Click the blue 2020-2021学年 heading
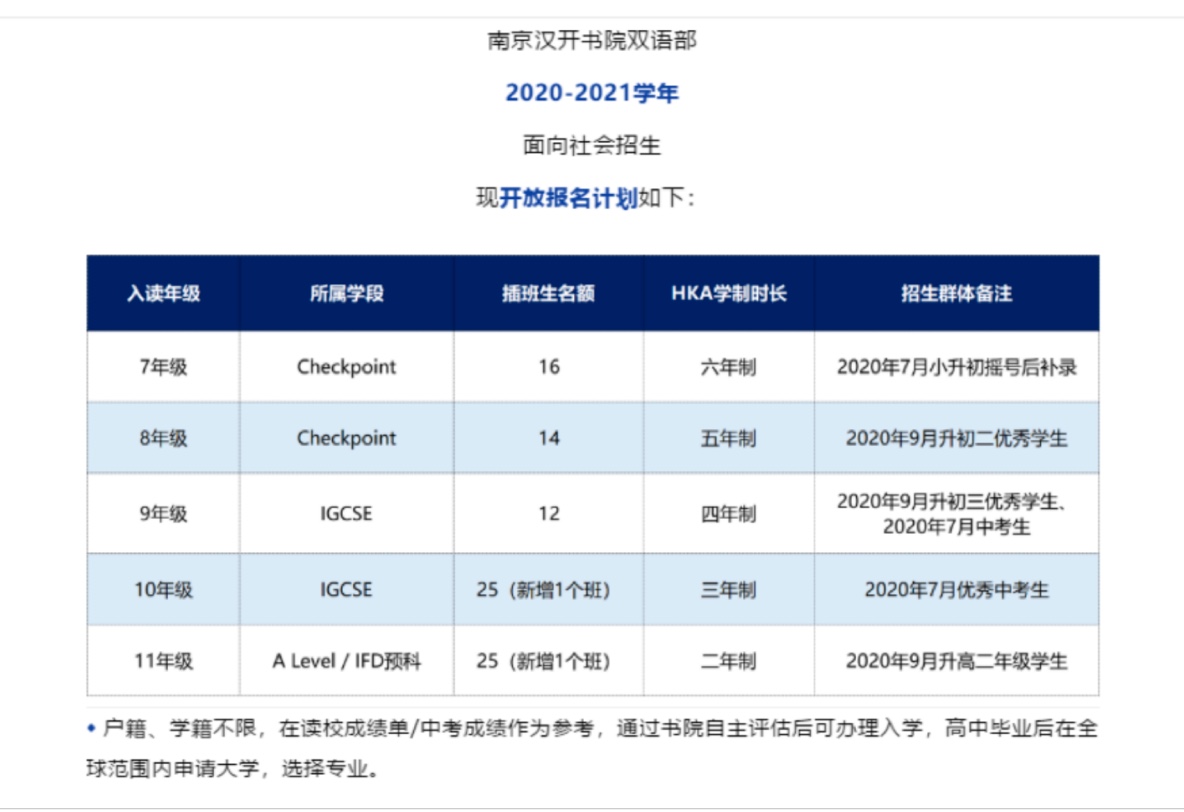This screenshot has height=812, width=1184. click(x=591, y=92)
